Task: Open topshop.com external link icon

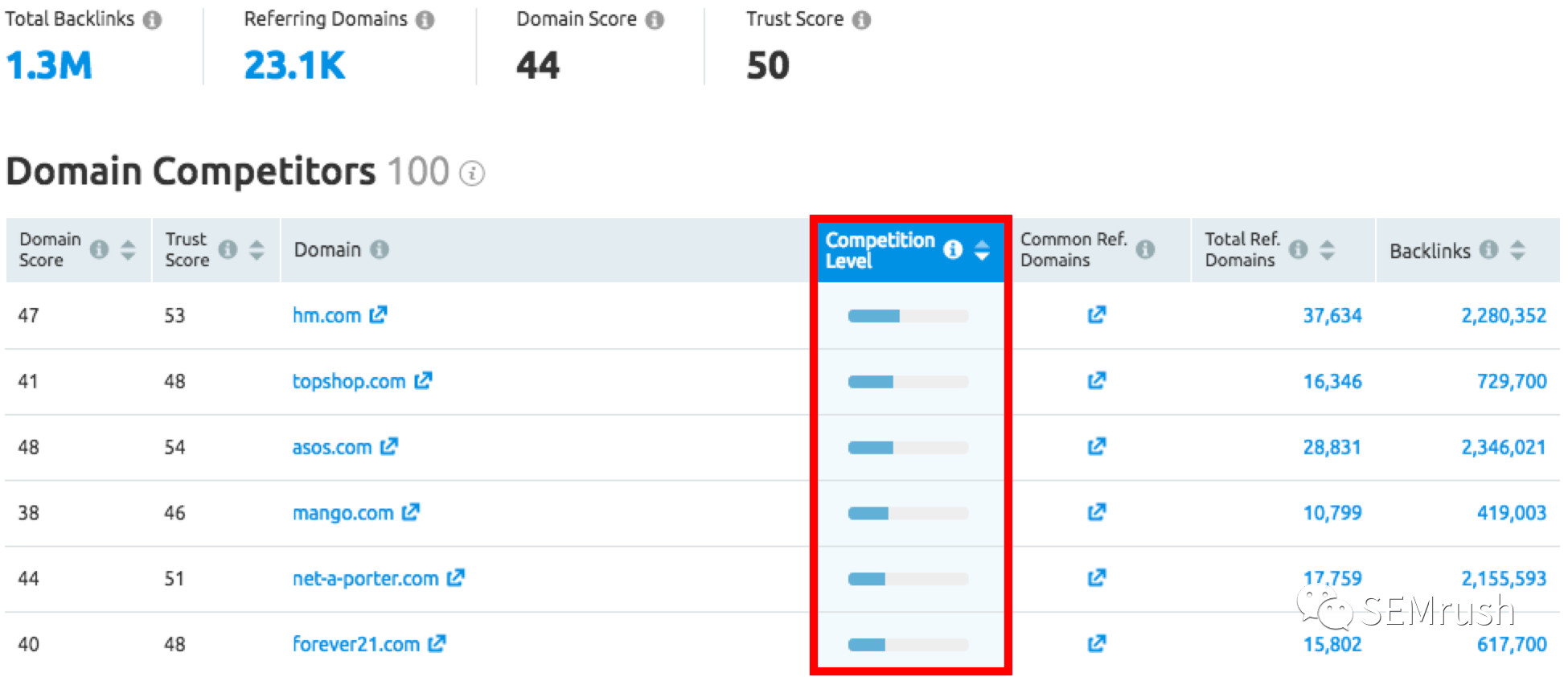Action: (x=423, y=380)
